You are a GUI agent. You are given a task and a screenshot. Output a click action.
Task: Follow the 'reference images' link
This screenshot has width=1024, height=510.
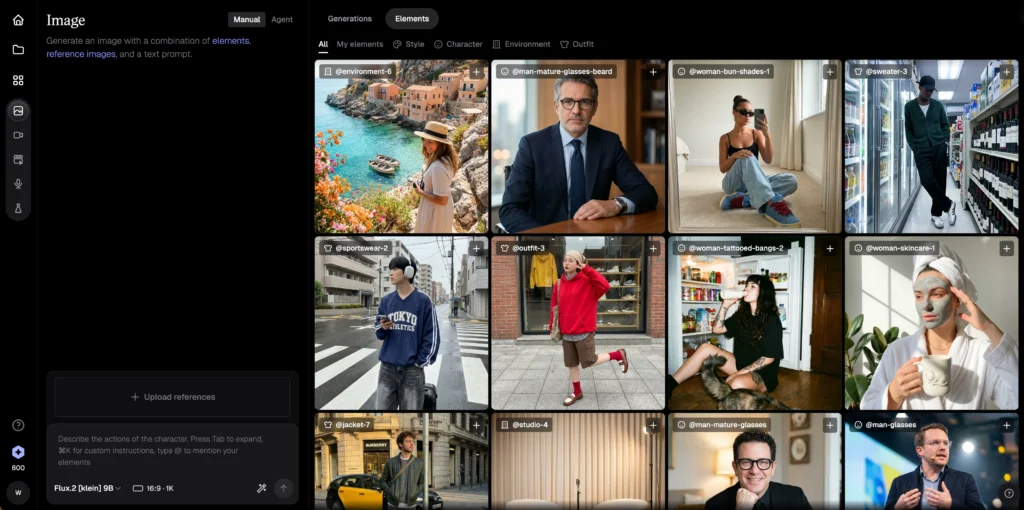[81, 54]
